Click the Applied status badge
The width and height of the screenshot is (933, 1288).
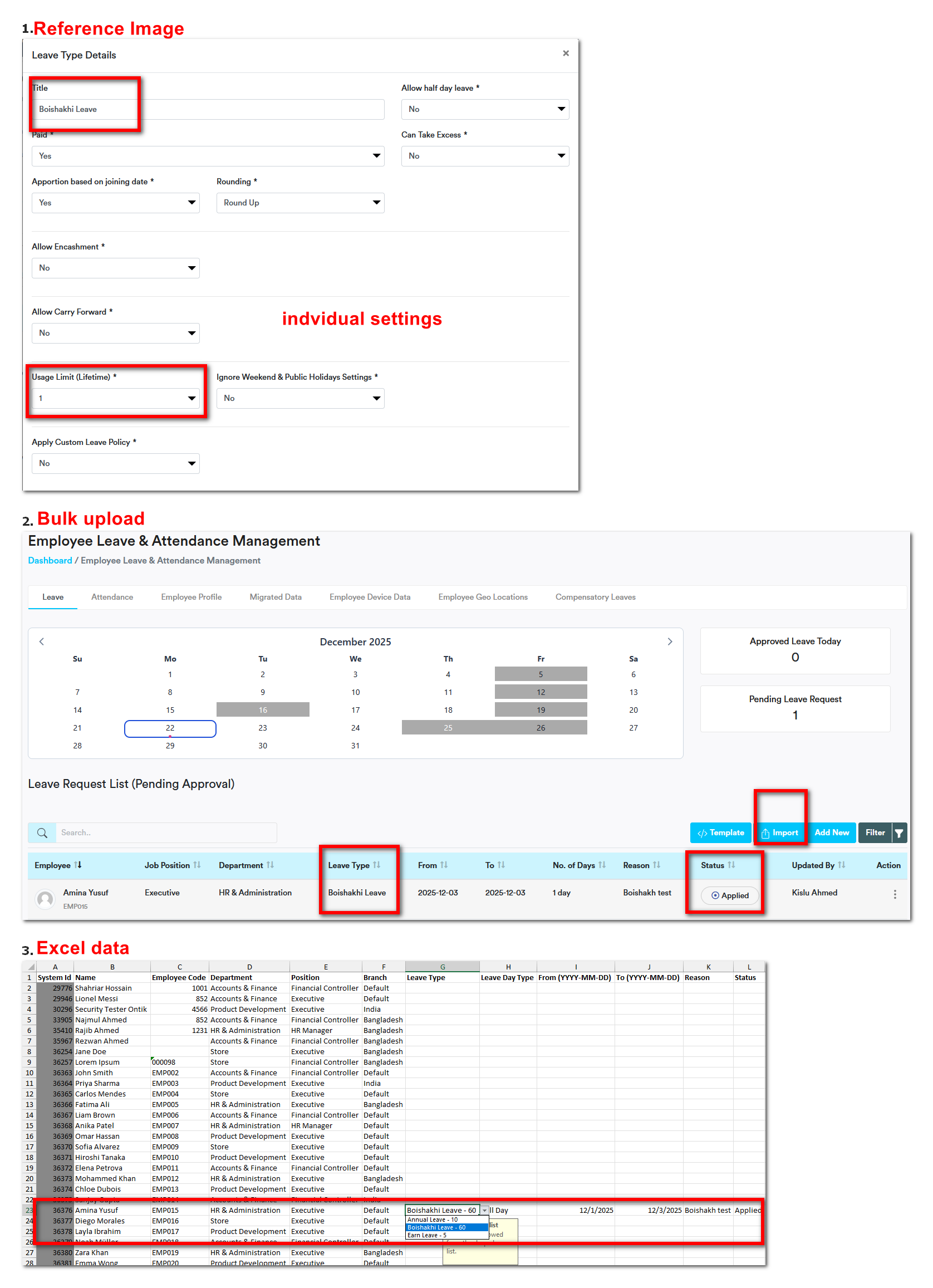pos(729,895)
